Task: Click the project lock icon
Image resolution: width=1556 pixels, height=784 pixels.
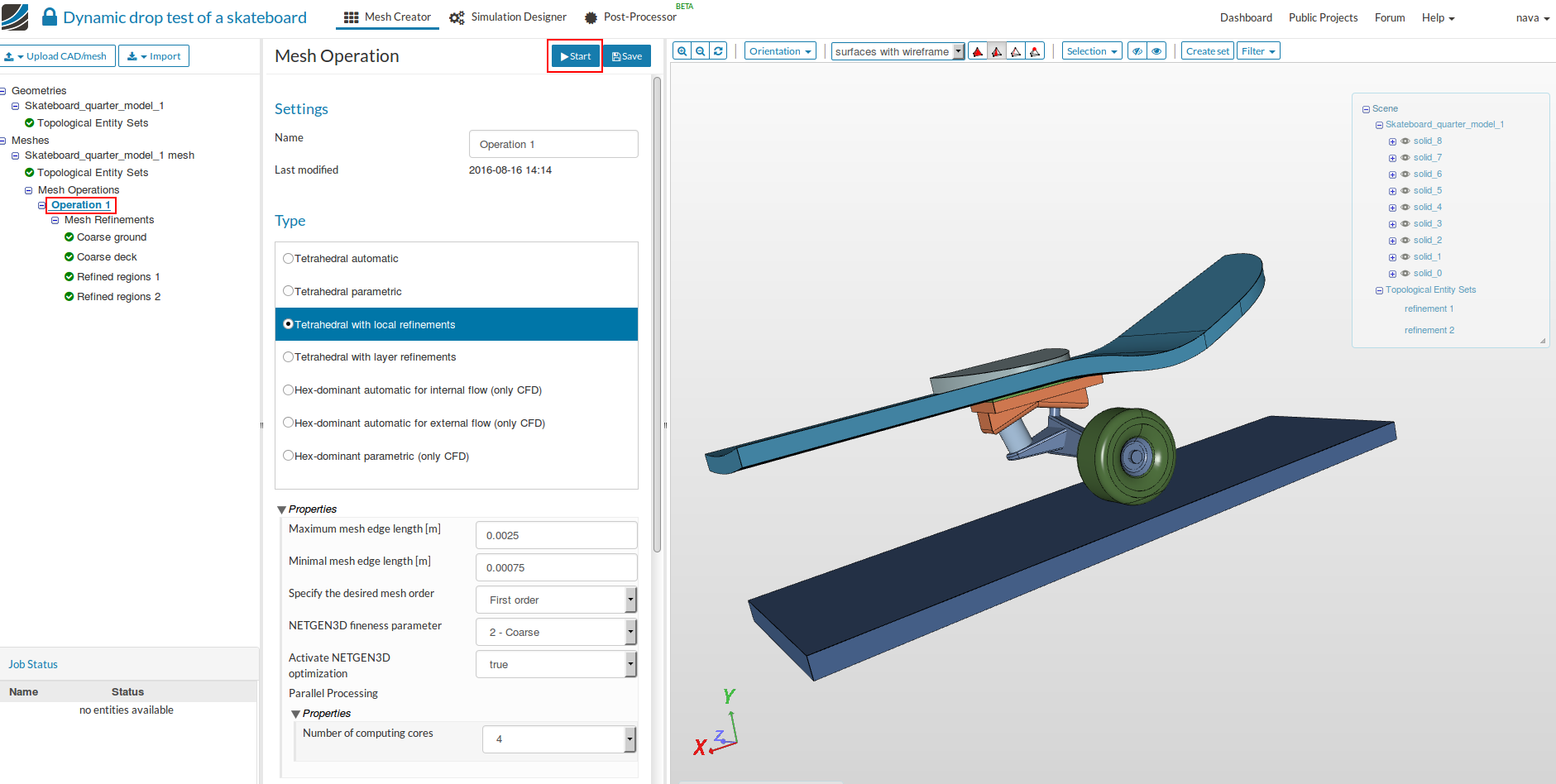Action: tap(50, 17)
